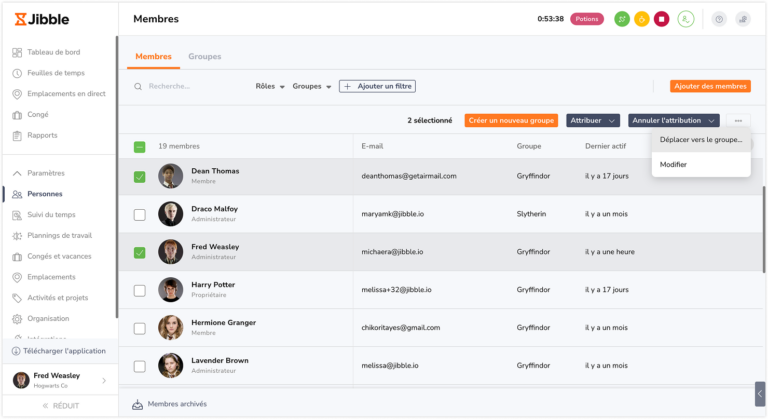Viewport: 768px width, 419px height.
Task: Click Créer un nouveau groupe button
Action: pos(511,121)
